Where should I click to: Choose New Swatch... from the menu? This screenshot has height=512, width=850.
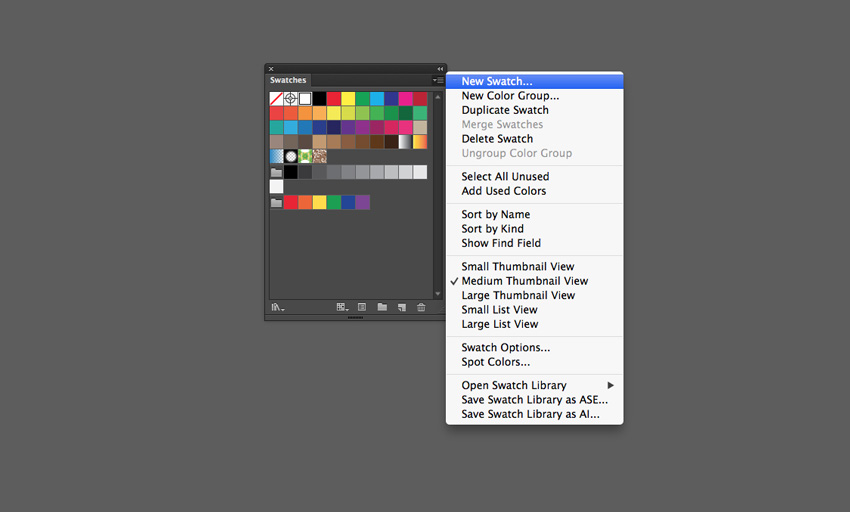click(535, 81)
